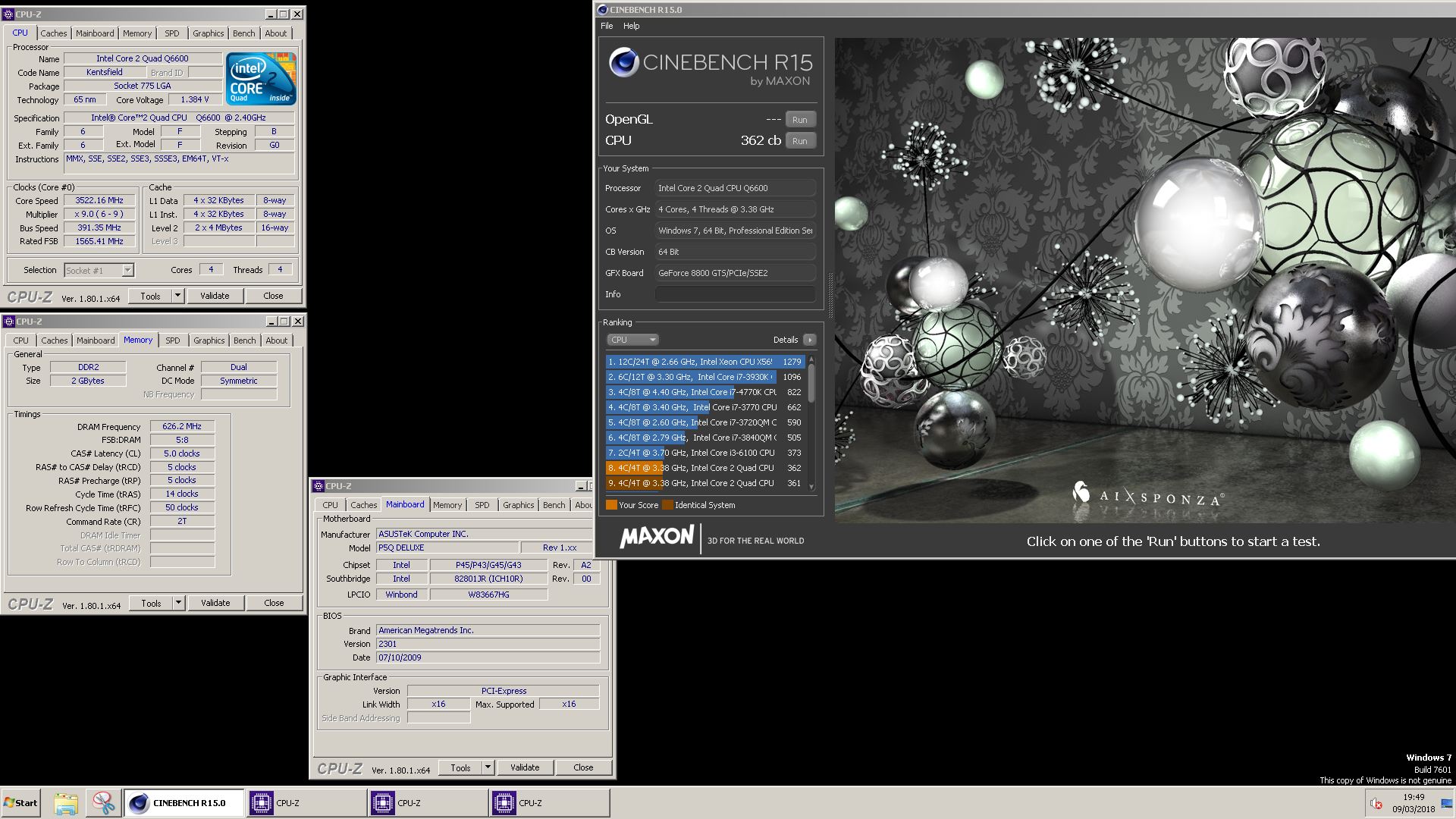The image size is (1456, 819).
Task: Click Validate in the Mainboard window
Action: click(x=525, y=767)
